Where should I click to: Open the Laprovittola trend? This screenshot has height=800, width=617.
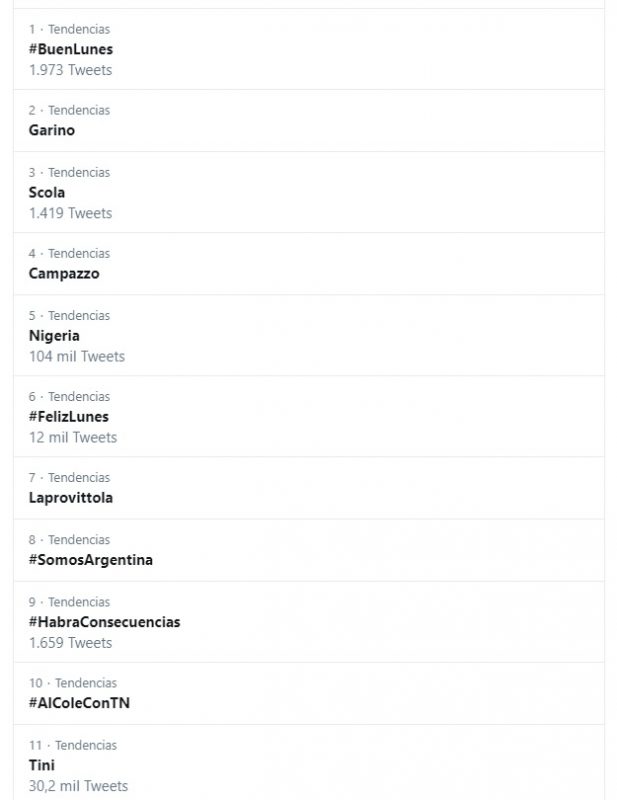(x=70, y=497)
